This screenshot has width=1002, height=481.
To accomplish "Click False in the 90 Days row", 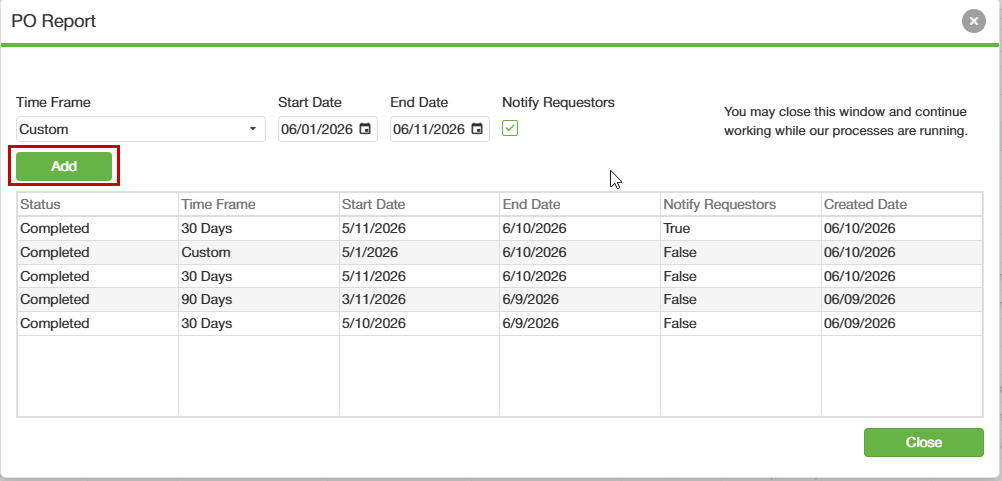I will point(741,300).
